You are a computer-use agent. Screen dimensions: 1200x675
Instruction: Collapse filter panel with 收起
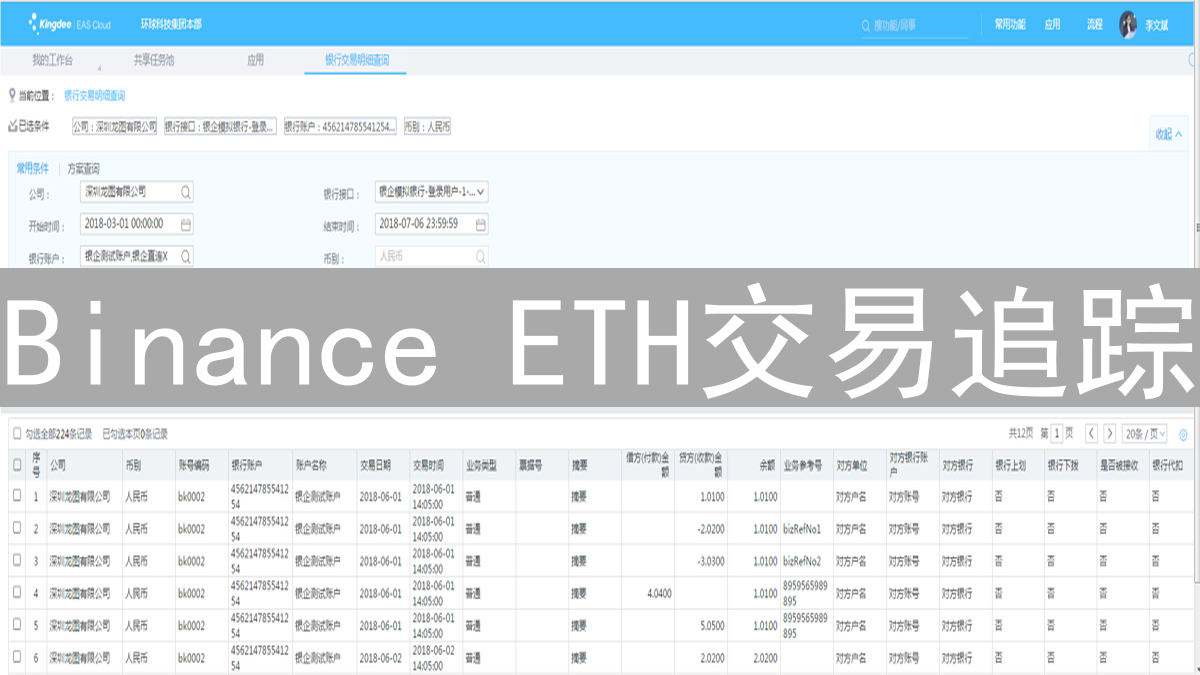(x=1169, y=134)
